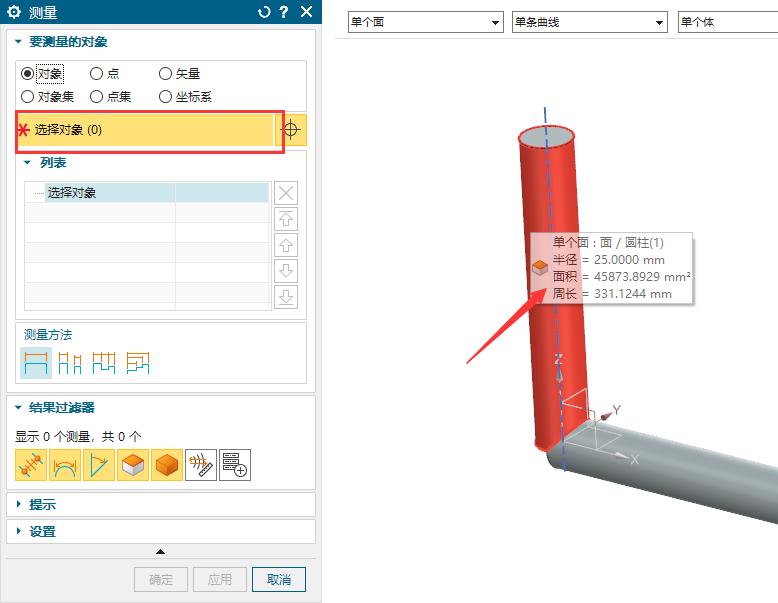Reset the measure dialog with the reset icon
This screenshot has width=778, height=603.
[x=264, y=12]
